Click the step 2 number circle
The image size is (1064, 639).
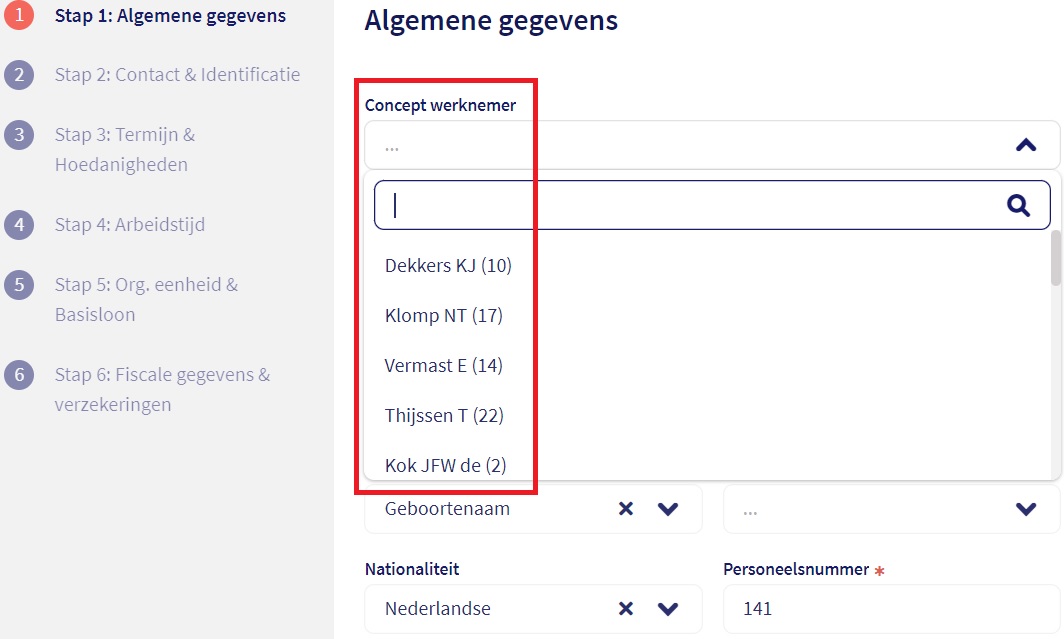tap(19, 75)
